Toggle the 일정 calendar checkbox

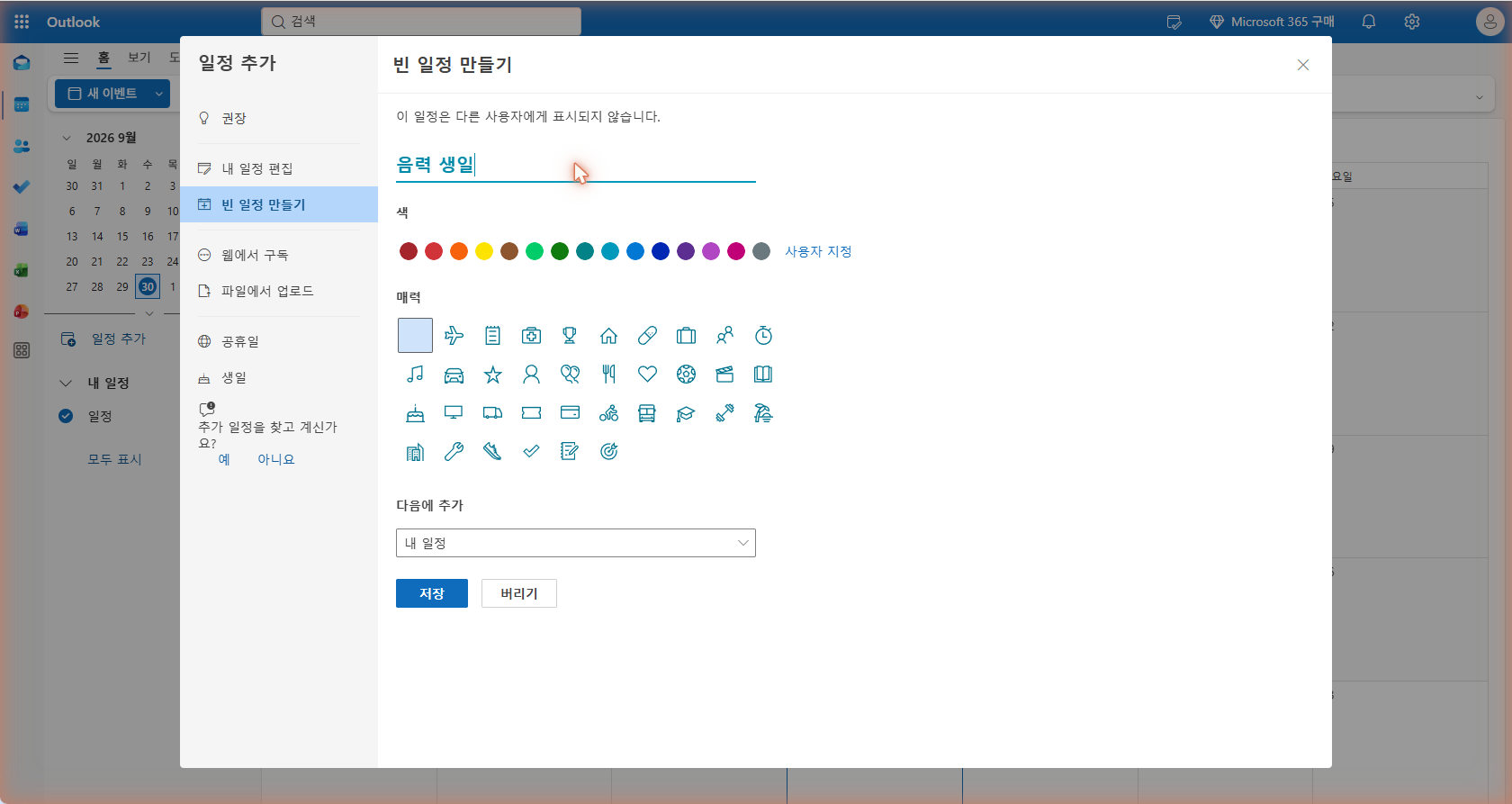[x=66, y=416]
